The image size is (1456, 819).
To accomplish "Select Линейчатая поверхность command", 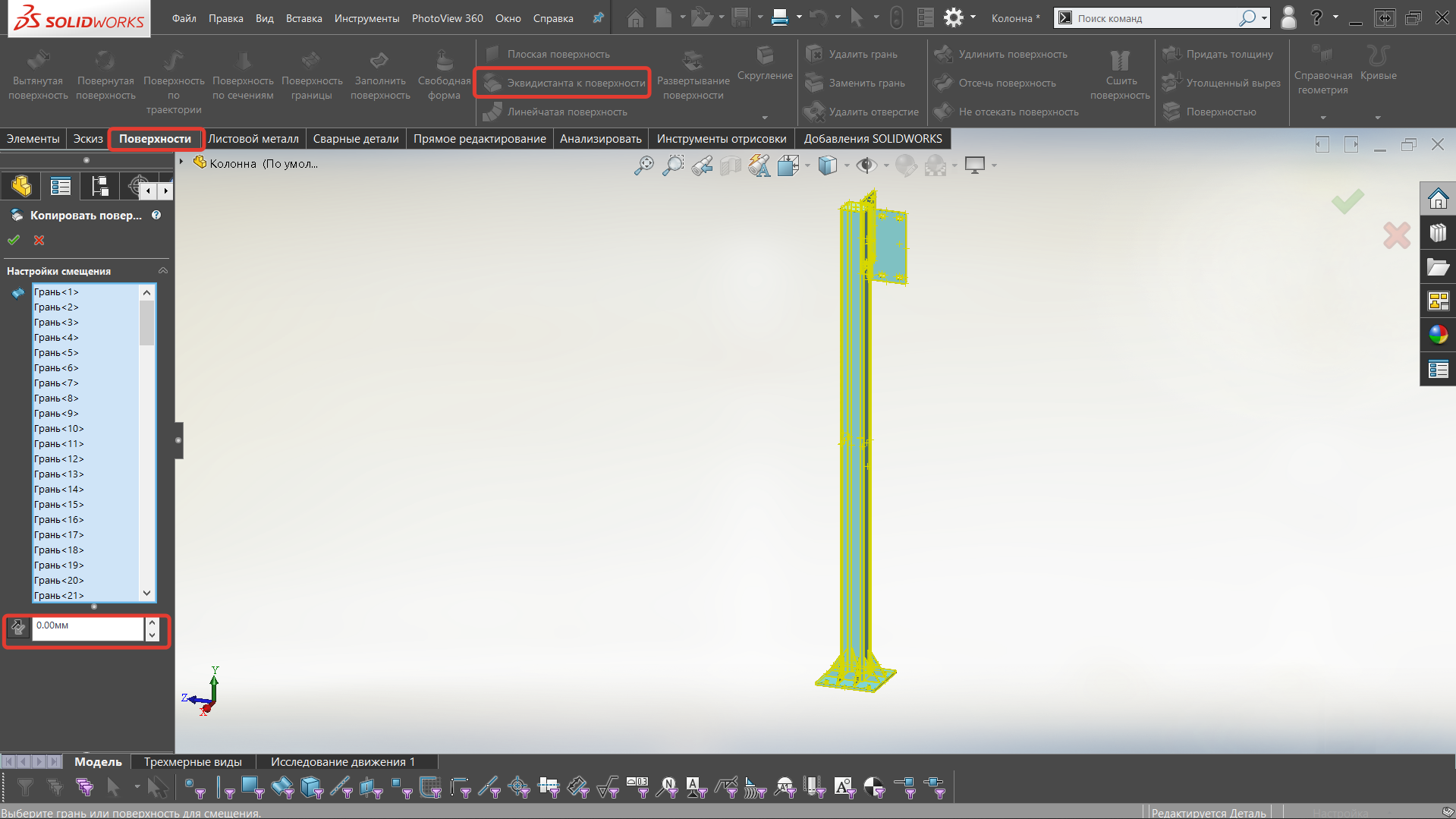I will 555,112.
